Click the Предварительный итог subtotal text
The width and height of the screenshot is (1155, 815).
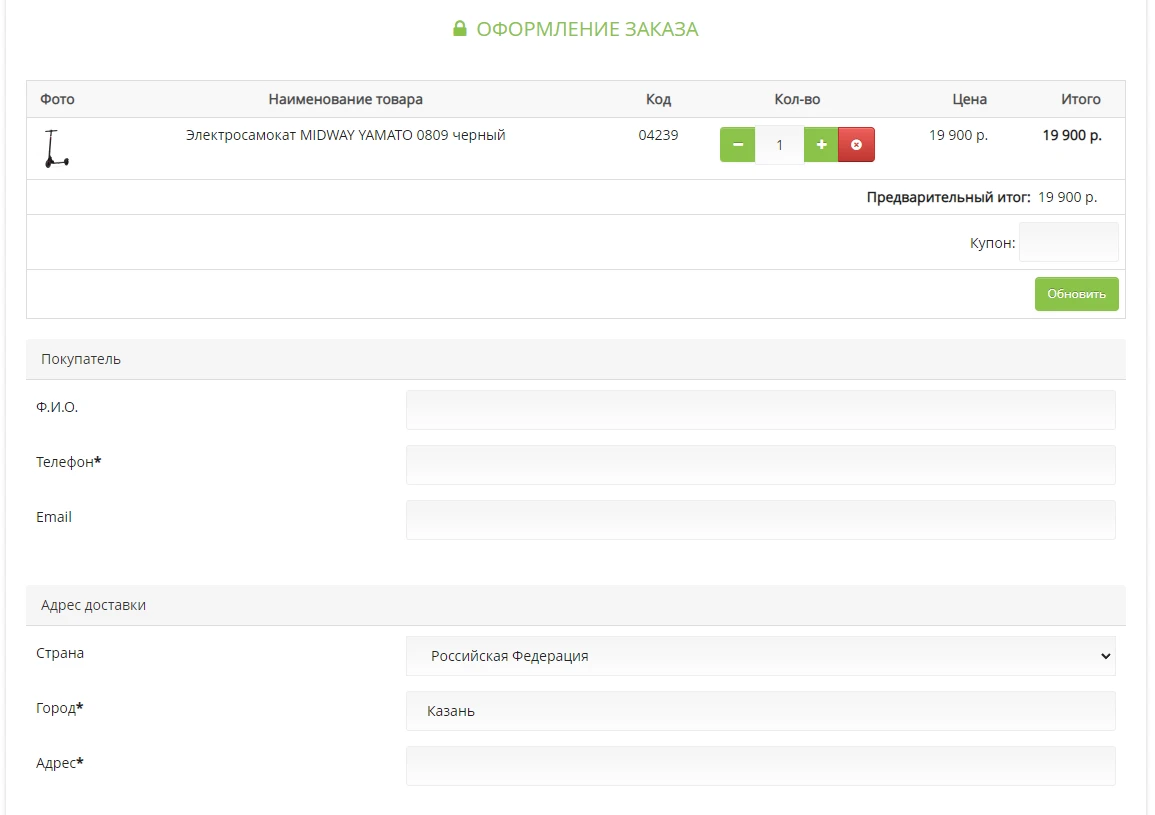click(948, 197)
